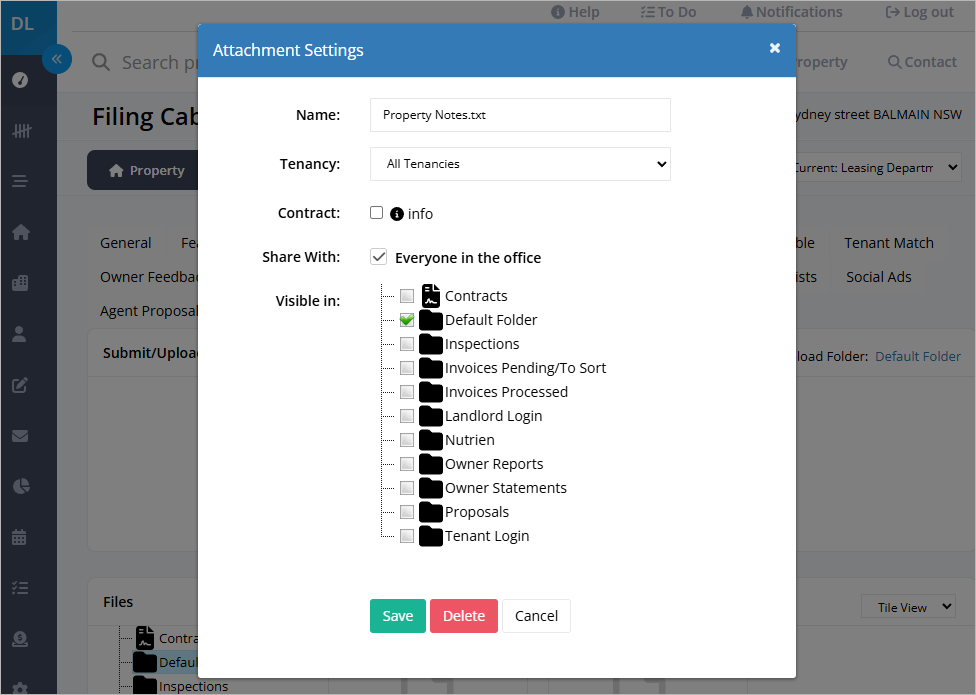The height and width of the screenshot is (695, 976).
Task: Open the Social Ads tab
Action: tap(878, 278)
